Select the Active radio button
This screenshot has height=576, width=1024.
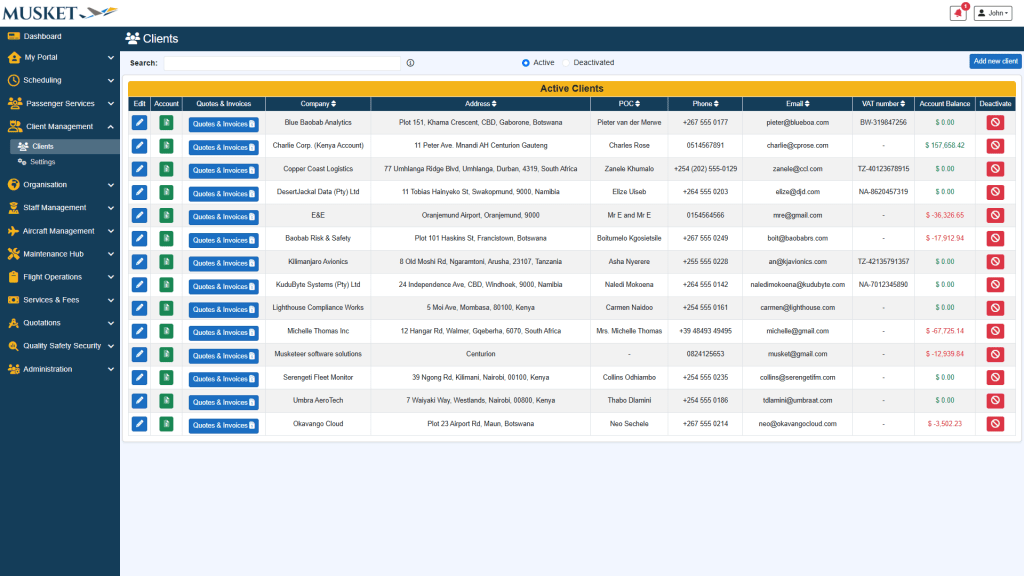pos(526,63)
